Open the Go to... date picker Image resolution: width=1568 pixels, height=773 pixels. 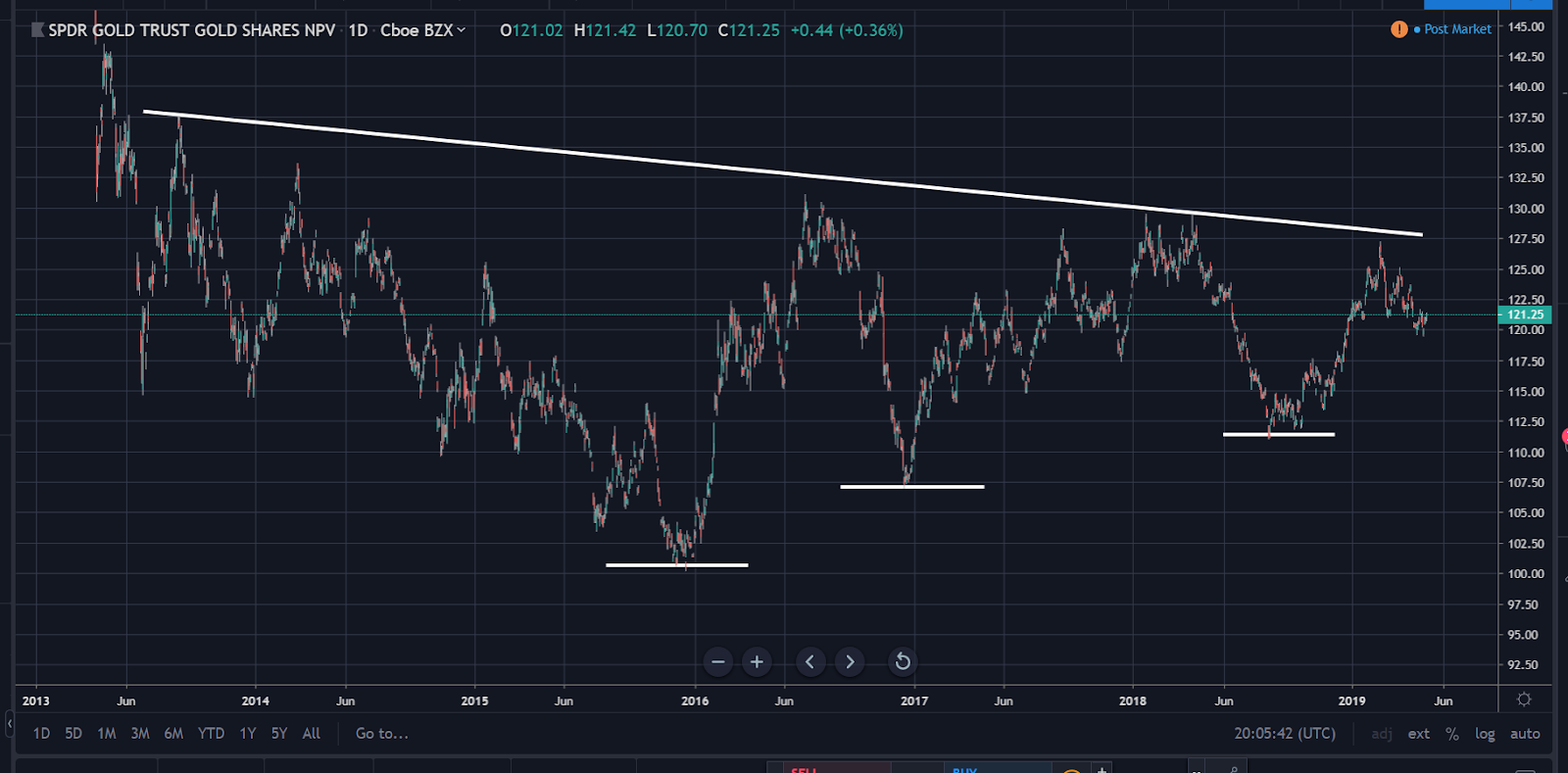click(x=381, y=734)
